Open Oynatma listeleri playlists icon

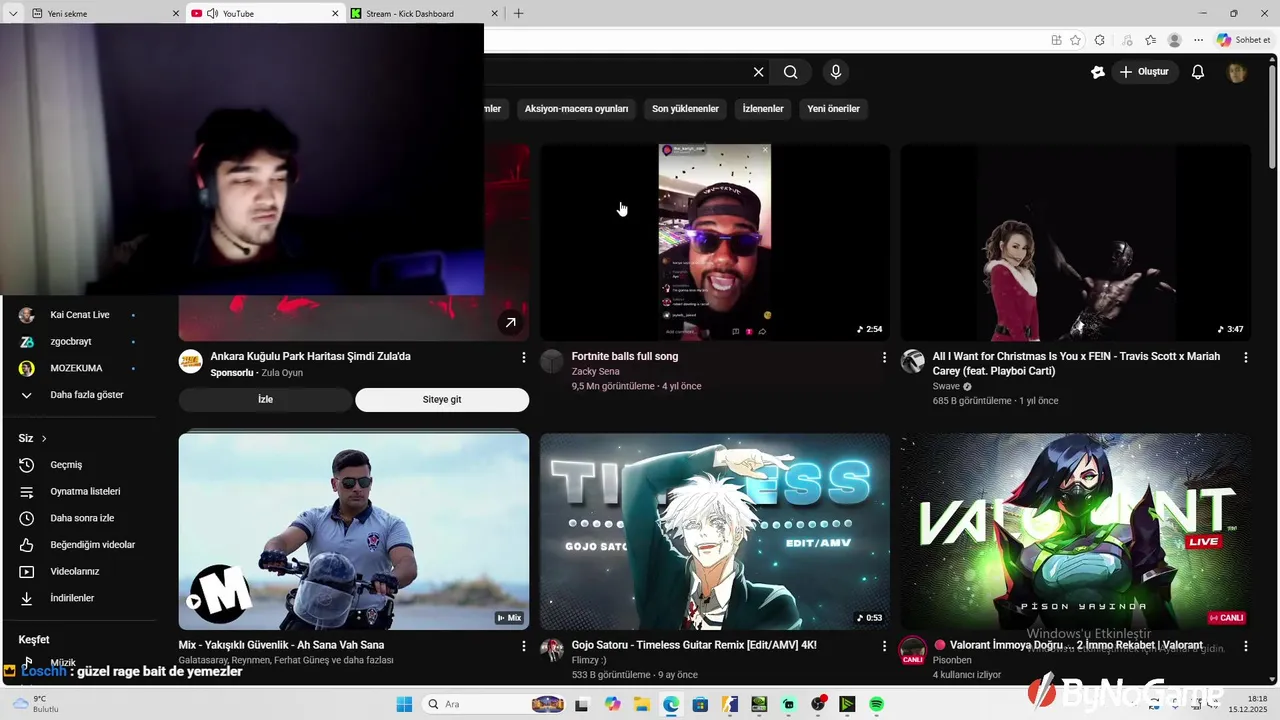[27, 492]
